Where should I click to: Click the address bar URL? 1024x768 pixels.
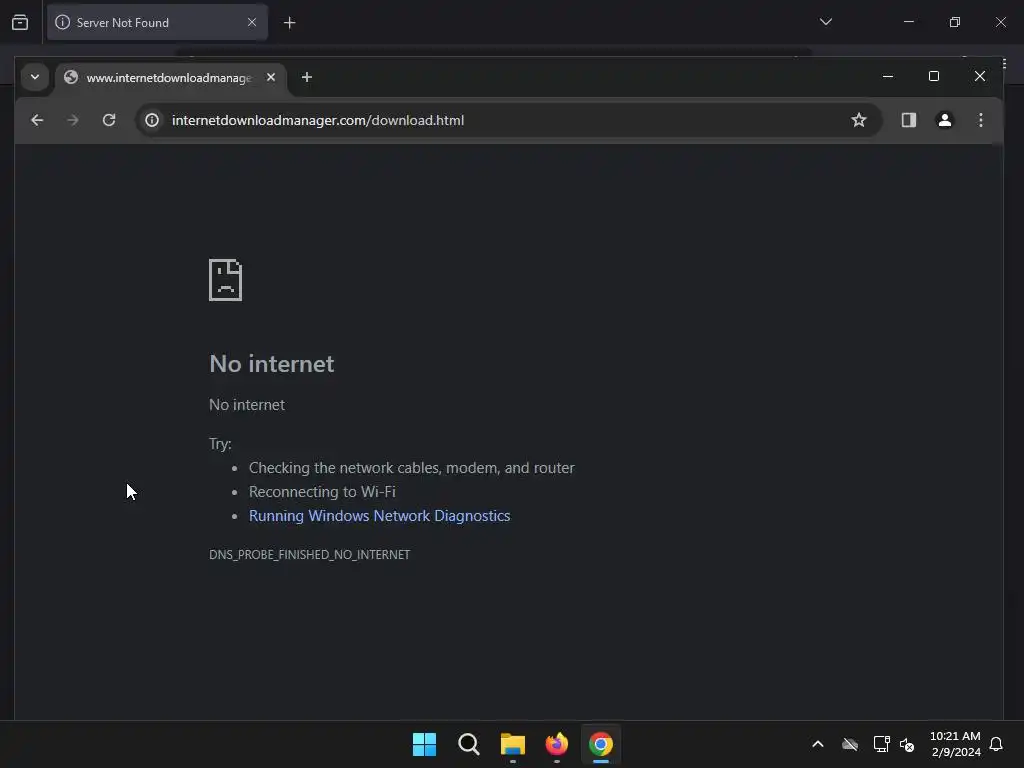point(317,120)
